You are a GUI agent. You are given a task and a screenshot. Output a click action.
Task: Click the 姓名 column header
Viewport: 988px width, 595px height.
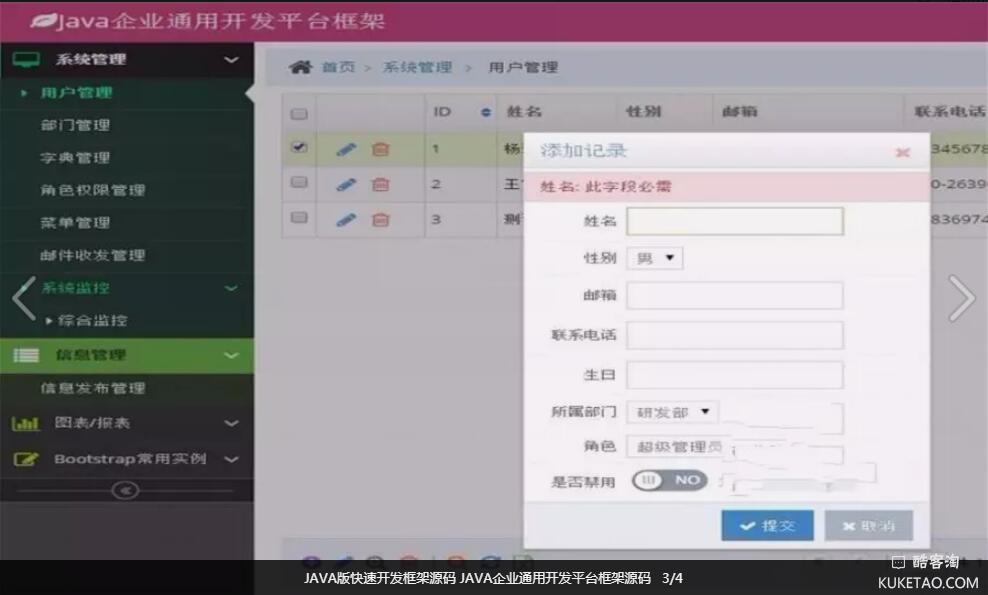pos(524,112)
